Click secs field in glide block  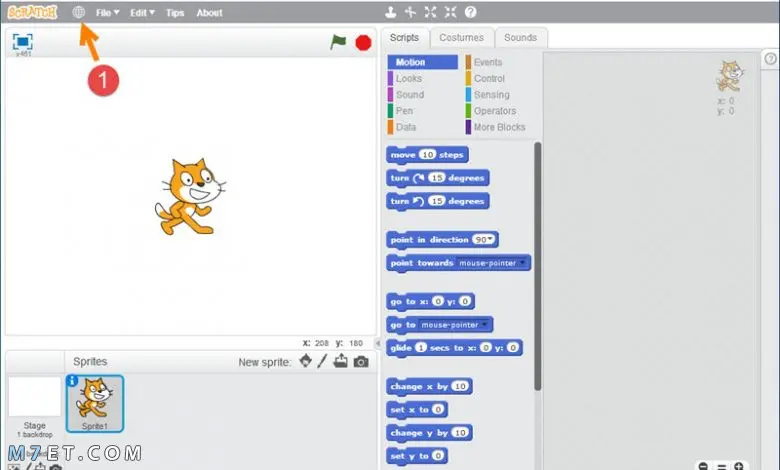point(421,348)
